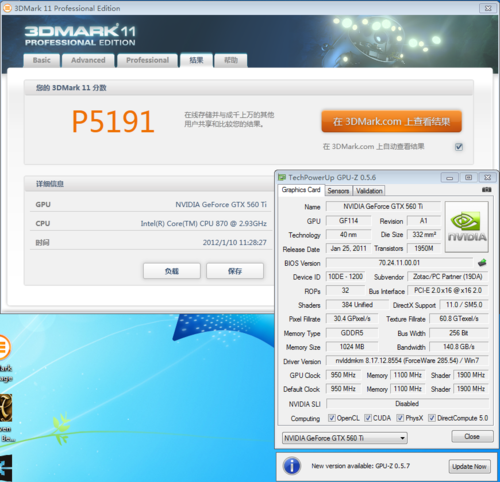Image resolution: width=500 pixels, height=482 pixels.
Task: Click the Bus Interface field
Action: pyautogui.click(x=448, y=291)
